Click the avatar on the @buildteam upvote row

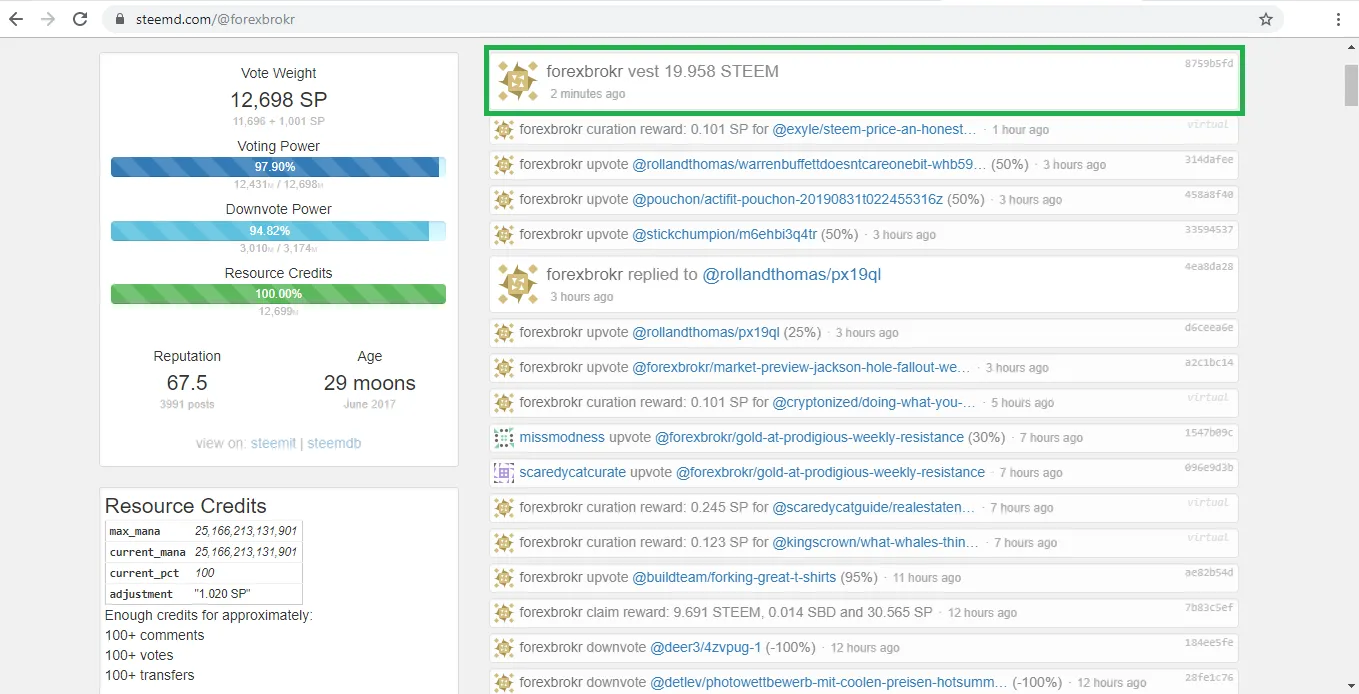(504, 578)
